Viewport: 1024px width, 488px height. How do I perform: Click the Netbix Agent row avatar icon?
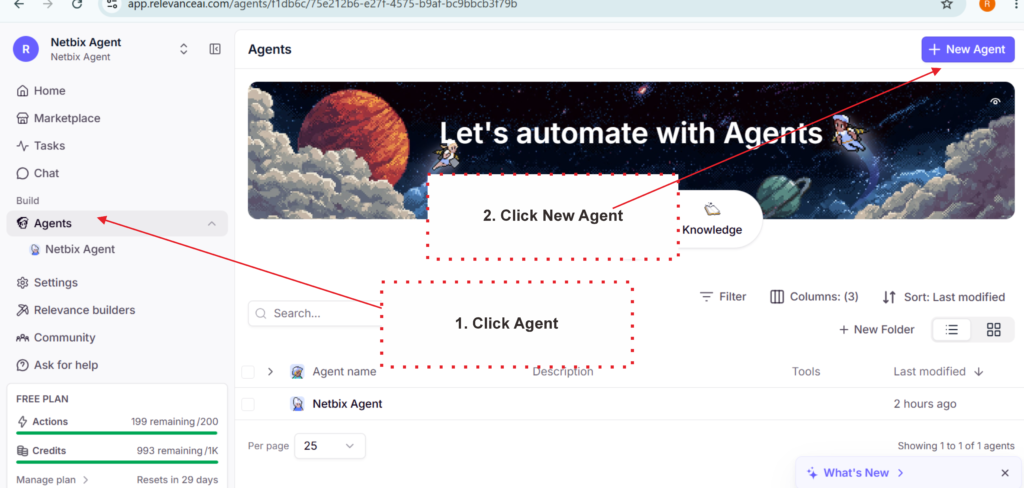click(x=297, y=404)
